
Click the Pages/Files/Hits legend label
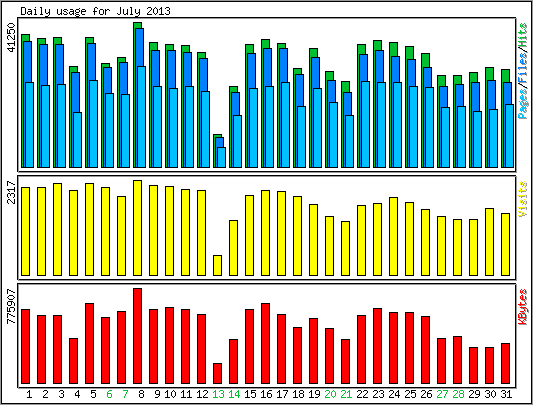click(x=523, y=71)
